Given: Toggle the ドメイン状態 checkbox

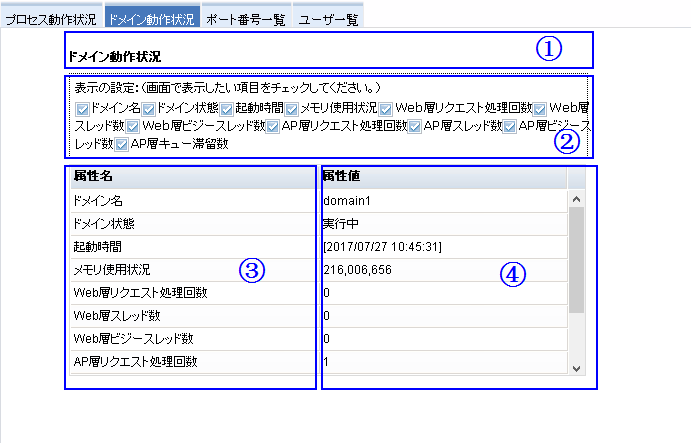Looking at the screenshot, I should [x=149, y=108].
